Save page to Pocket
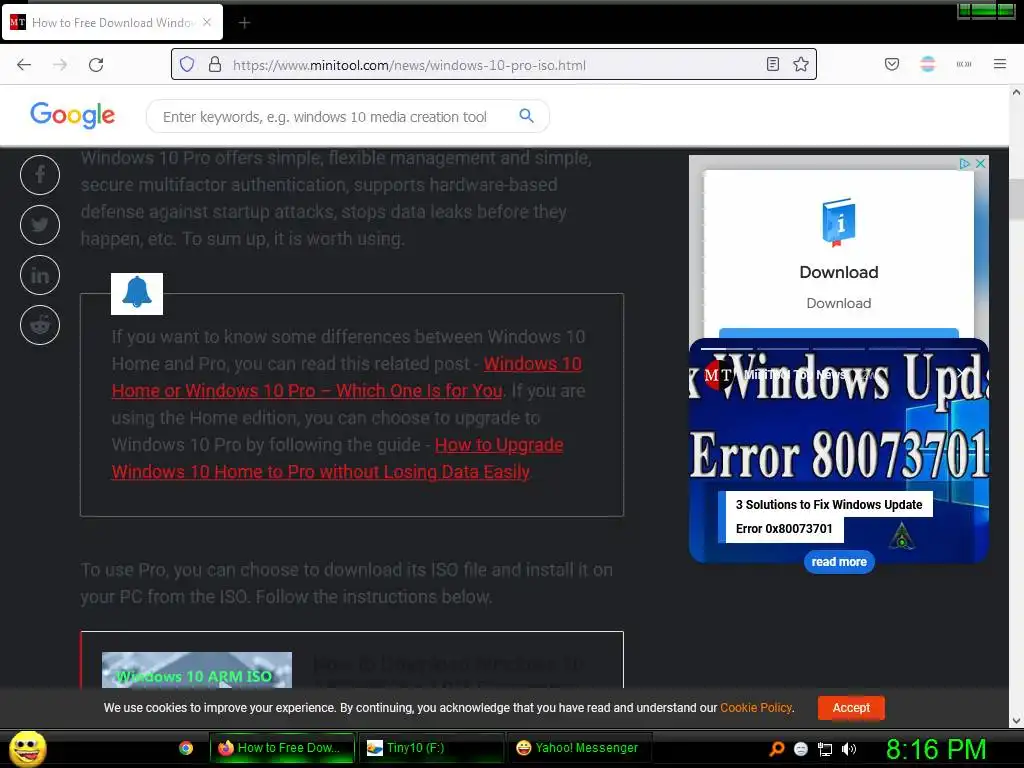 [x=892, y=64]
